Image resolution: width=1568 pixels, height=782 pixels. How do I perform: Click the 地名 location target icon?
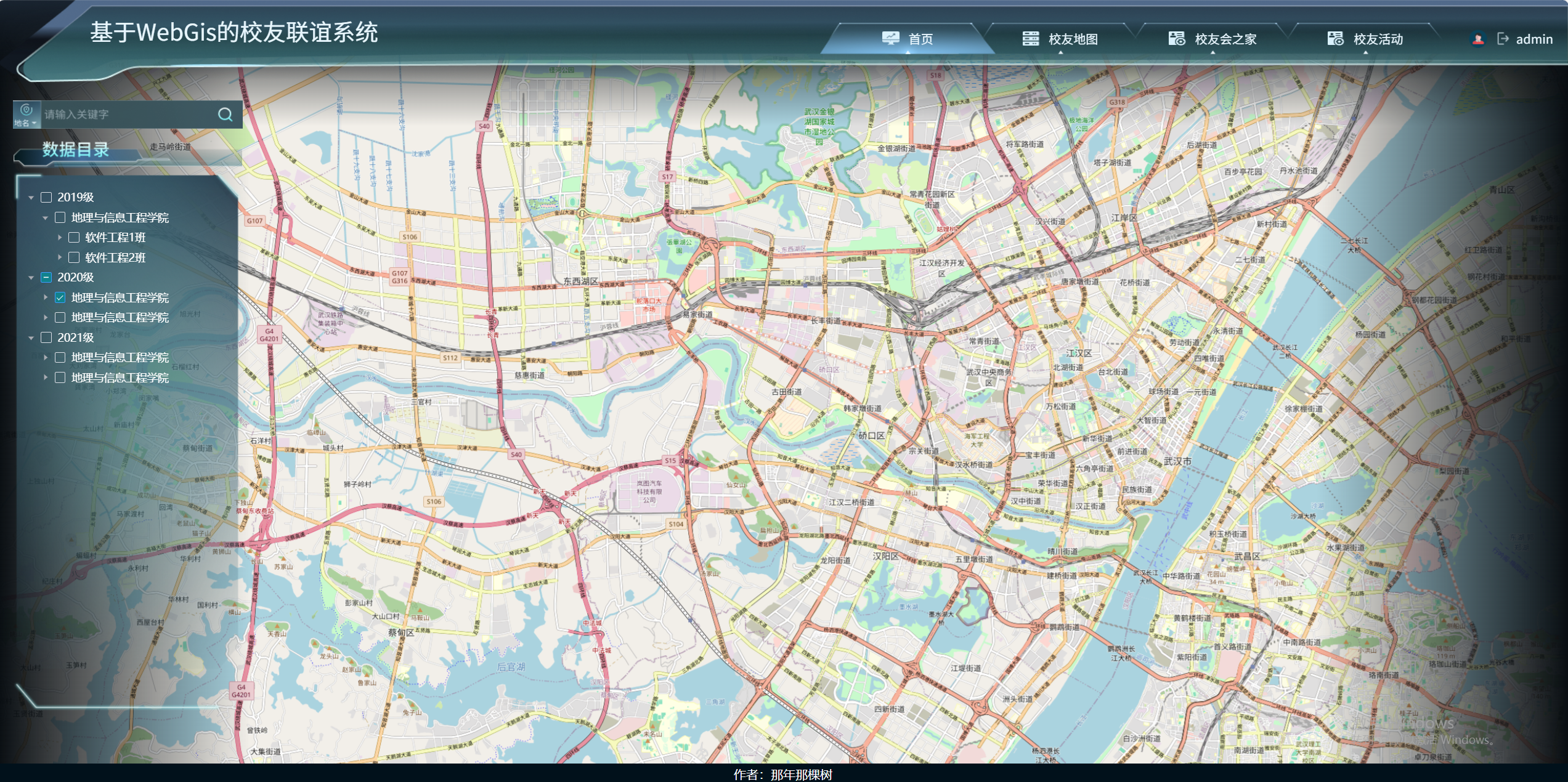click(26, 110)
